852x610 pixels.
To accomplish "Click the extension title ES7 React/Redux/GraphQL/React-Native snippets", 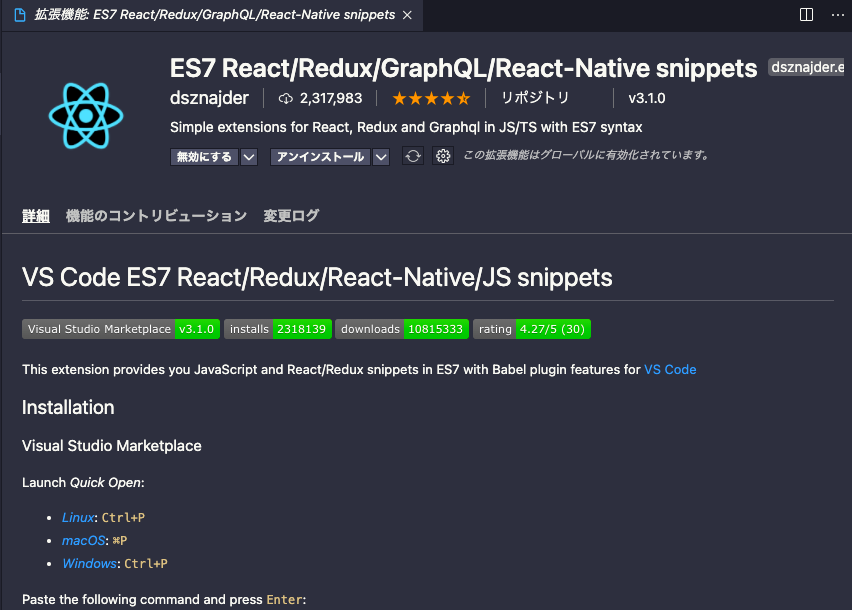I will click(463, 68).
